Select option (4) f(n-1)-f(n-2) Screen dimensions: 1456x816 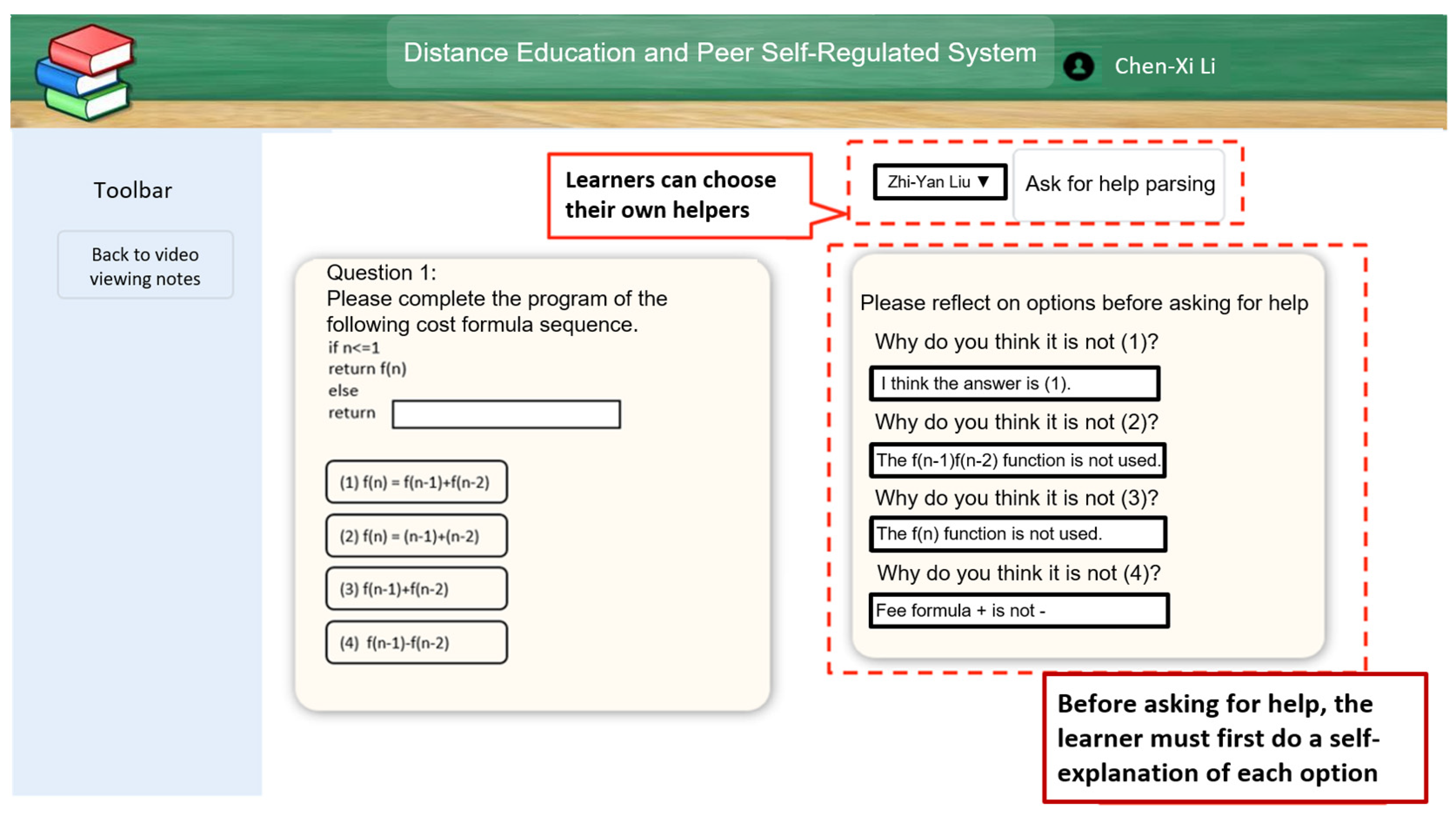pos(416,643)
